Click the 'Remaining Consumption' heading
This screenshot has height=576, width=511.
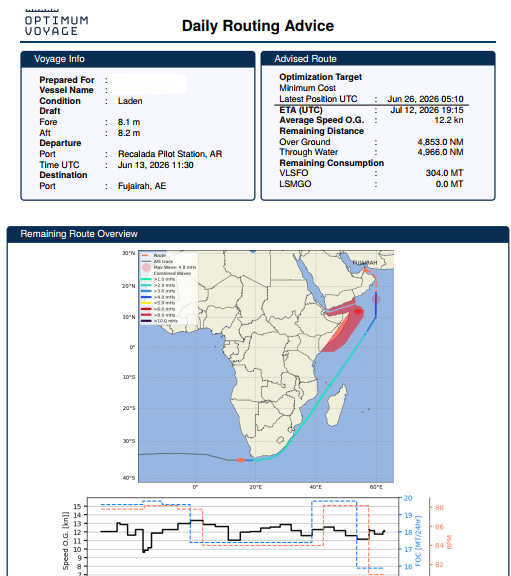(332, 163)
